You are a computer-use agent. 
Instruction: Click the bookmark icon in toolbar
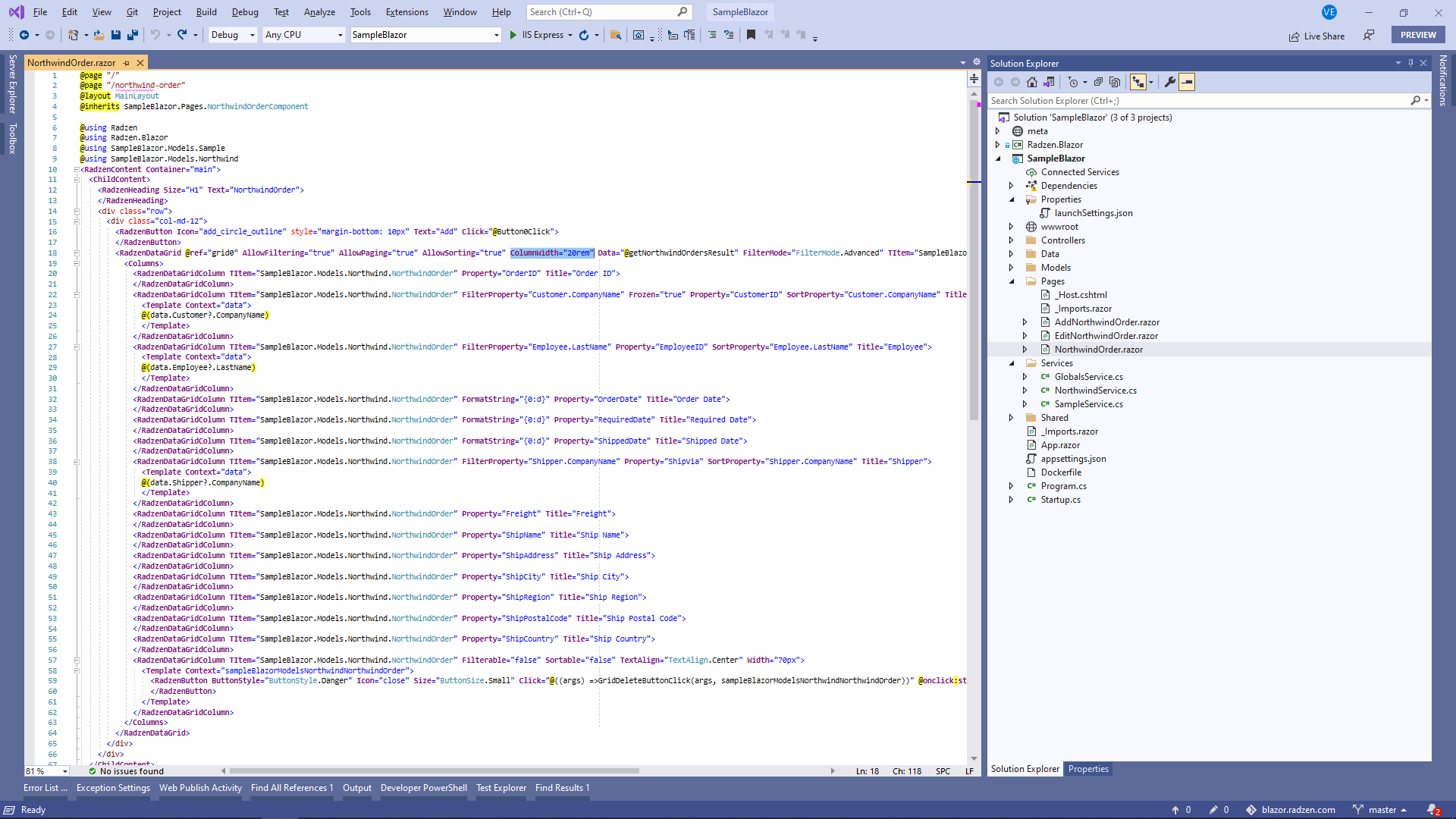coord(751,35)
